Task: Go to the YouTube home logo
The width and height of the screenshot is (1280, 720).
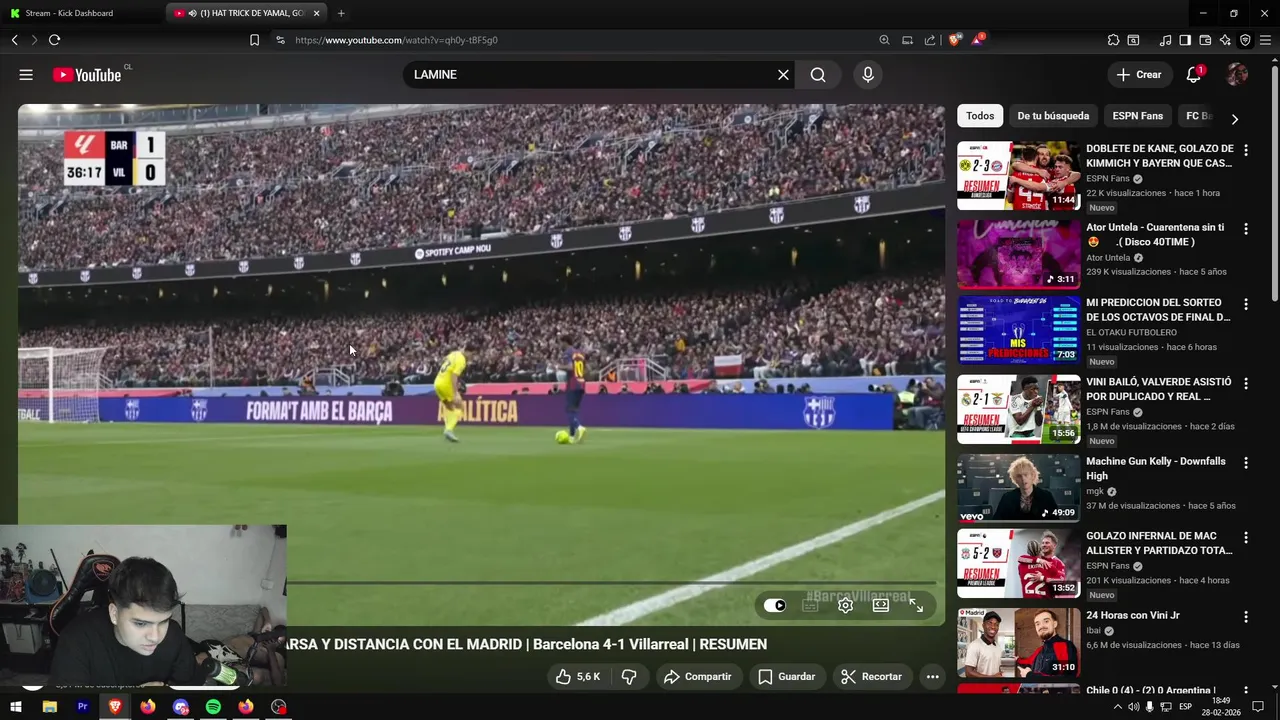Action: [87, 75]
